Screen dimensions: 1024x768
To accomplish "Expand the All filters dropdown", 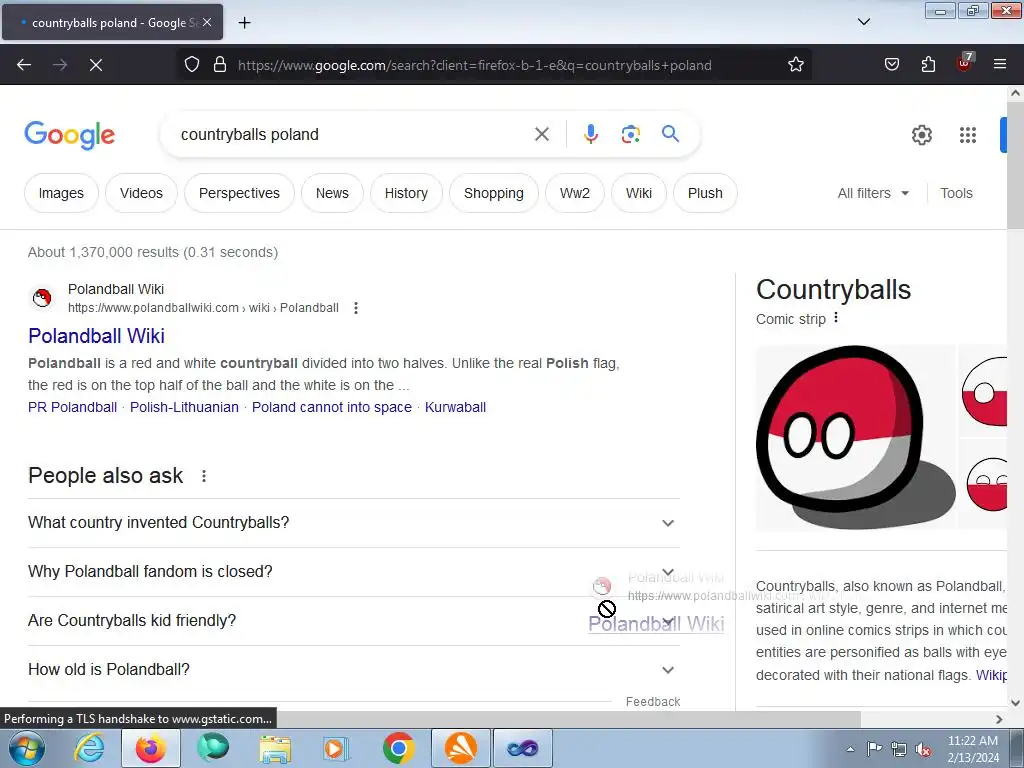I will click(873, 193).
